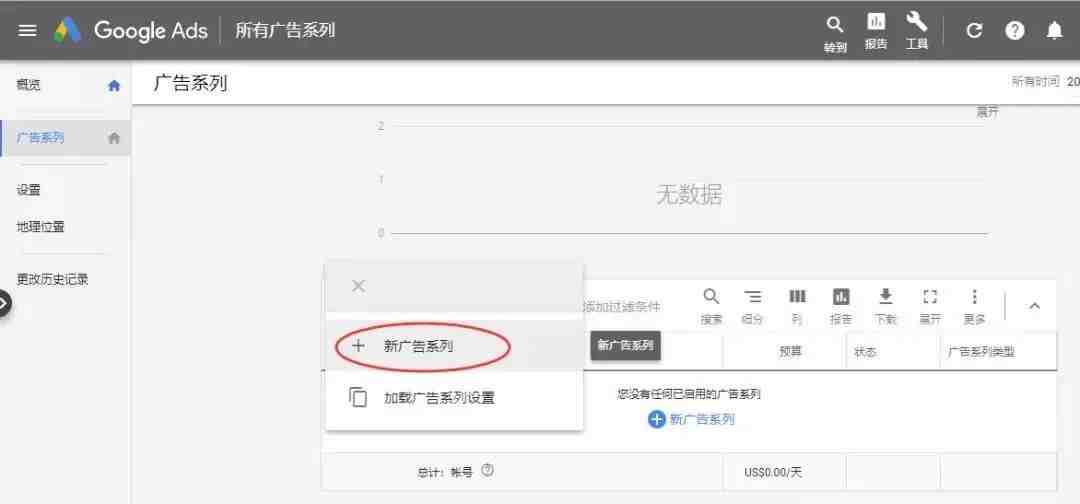Open the hamburger navigation menu
The width and height of the screenshot is (1080, 504).
tap(27, 30)
